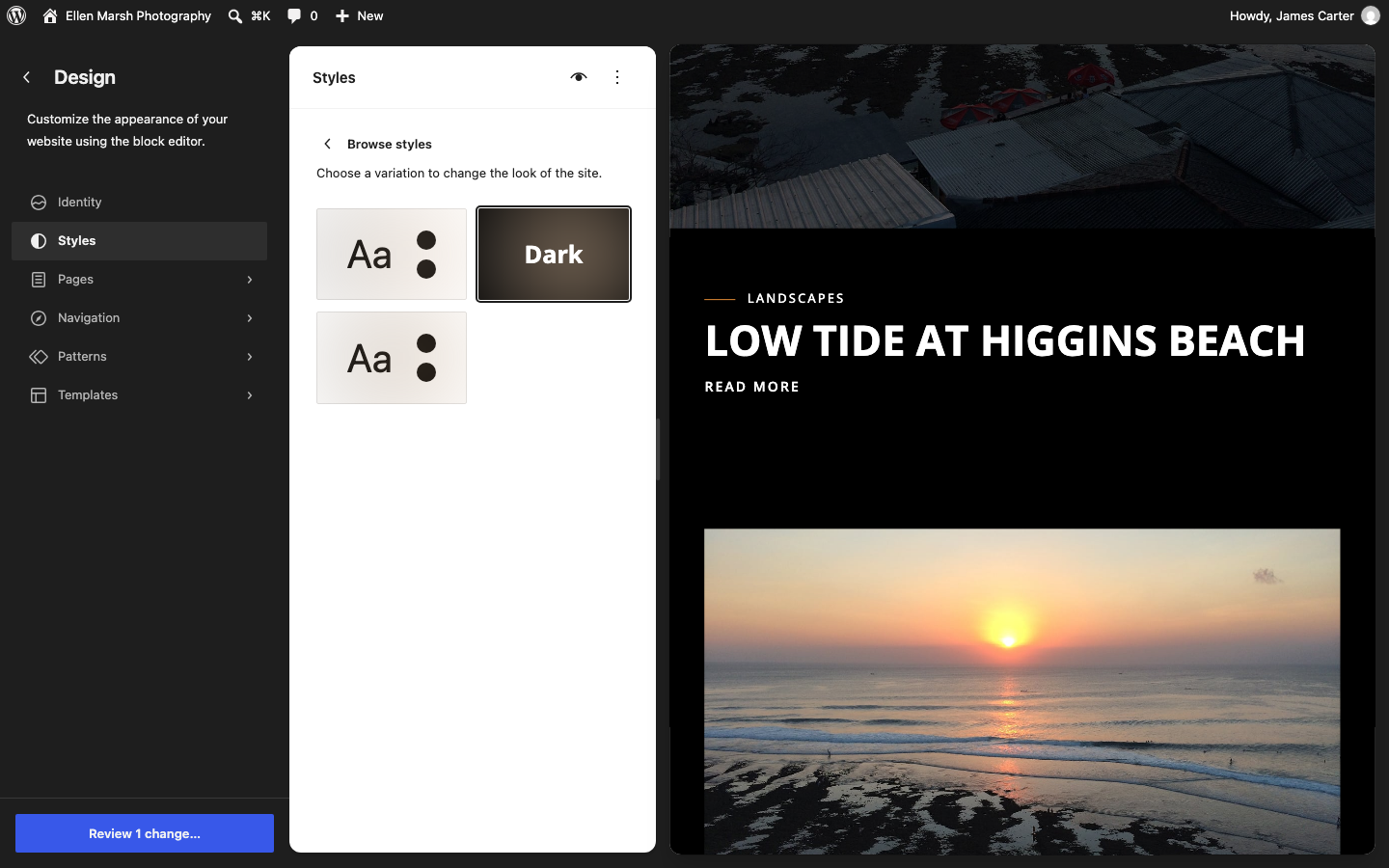Screen dimensions: 1389x868
Task: Select the third style variation in second row
Action: pyautogui.click(x=392, y=358)
